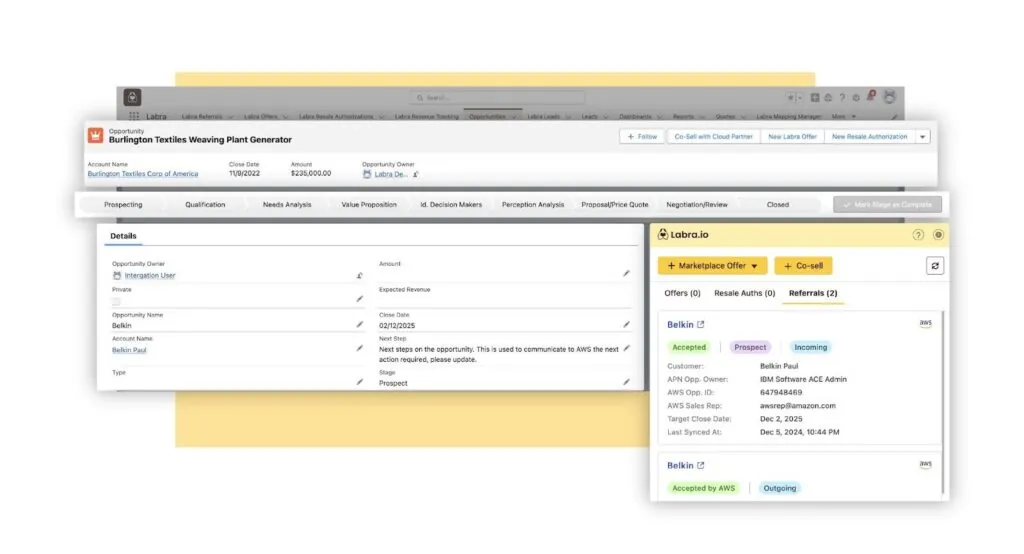The image size is (1024, 554).
Task: Edit the Account Name pencil
Action: tap(359, 348)
